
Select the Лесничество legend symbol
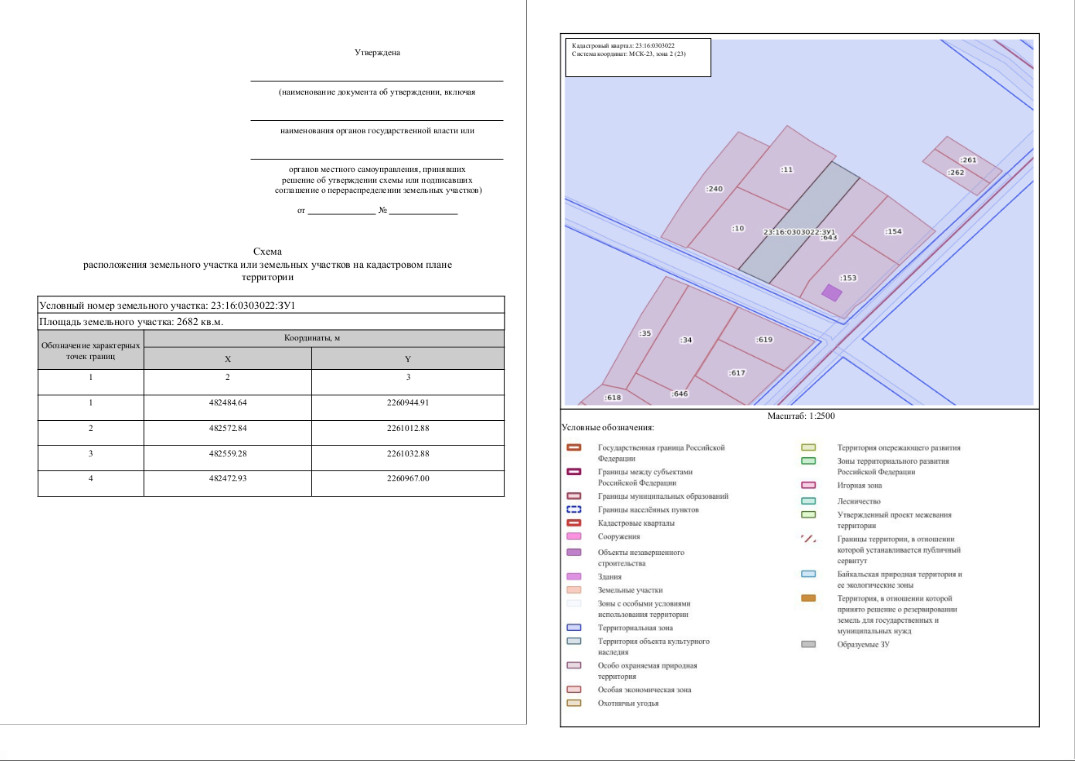[x=809, y=501]
